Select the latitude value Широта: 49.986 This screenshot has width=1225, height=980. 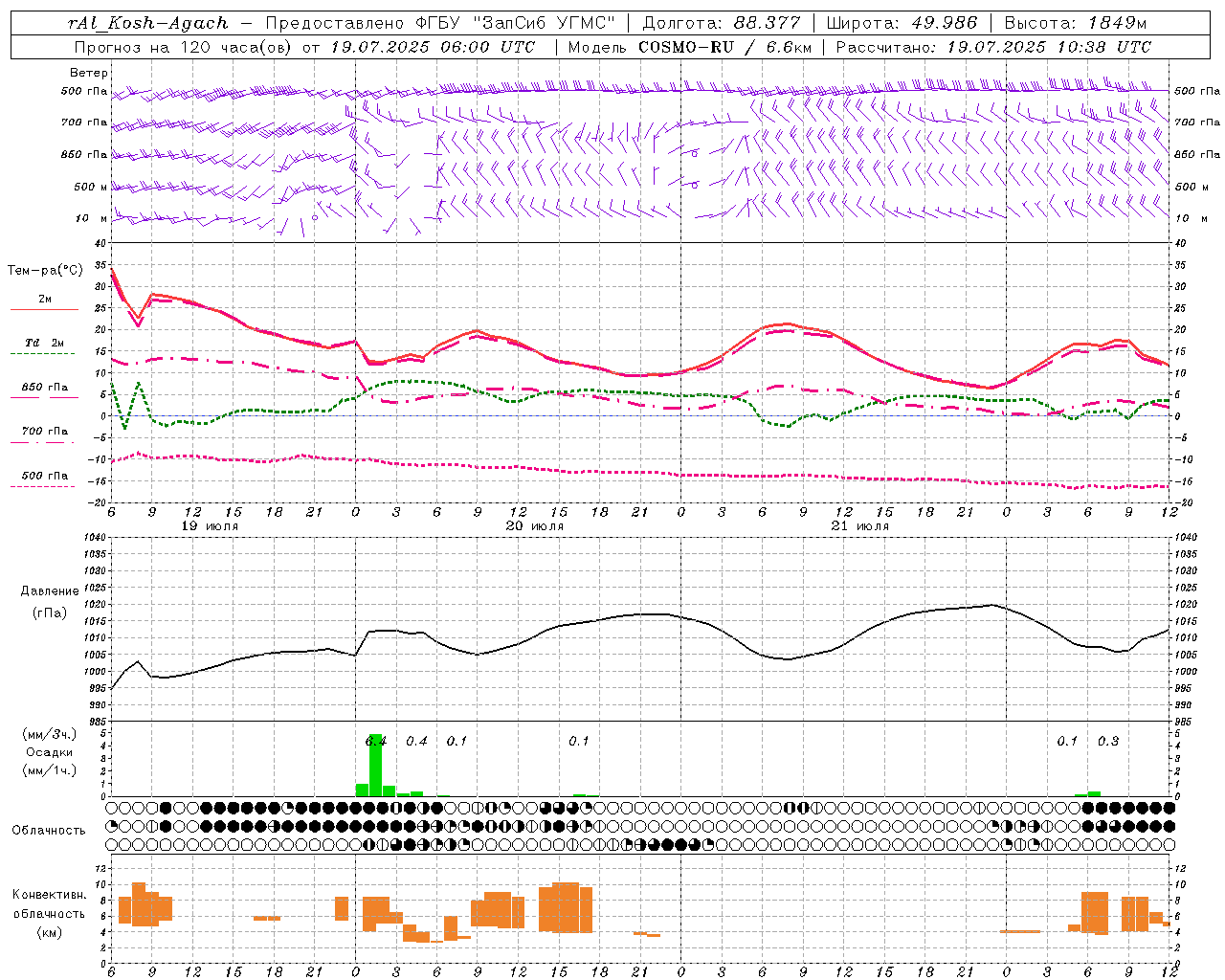click(x=902, y=23)
